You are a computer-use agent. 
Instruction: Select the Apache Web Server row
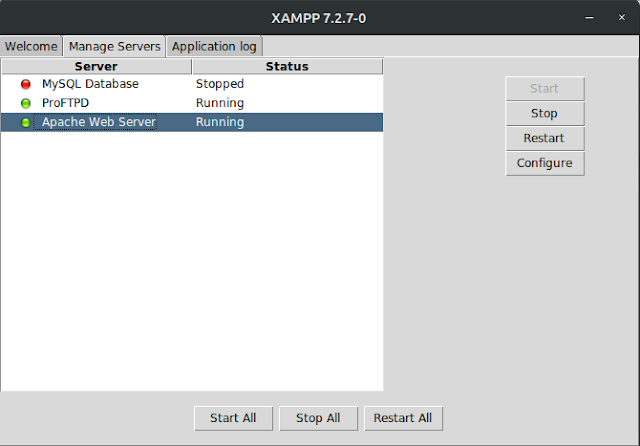click(x=98, y=122)
